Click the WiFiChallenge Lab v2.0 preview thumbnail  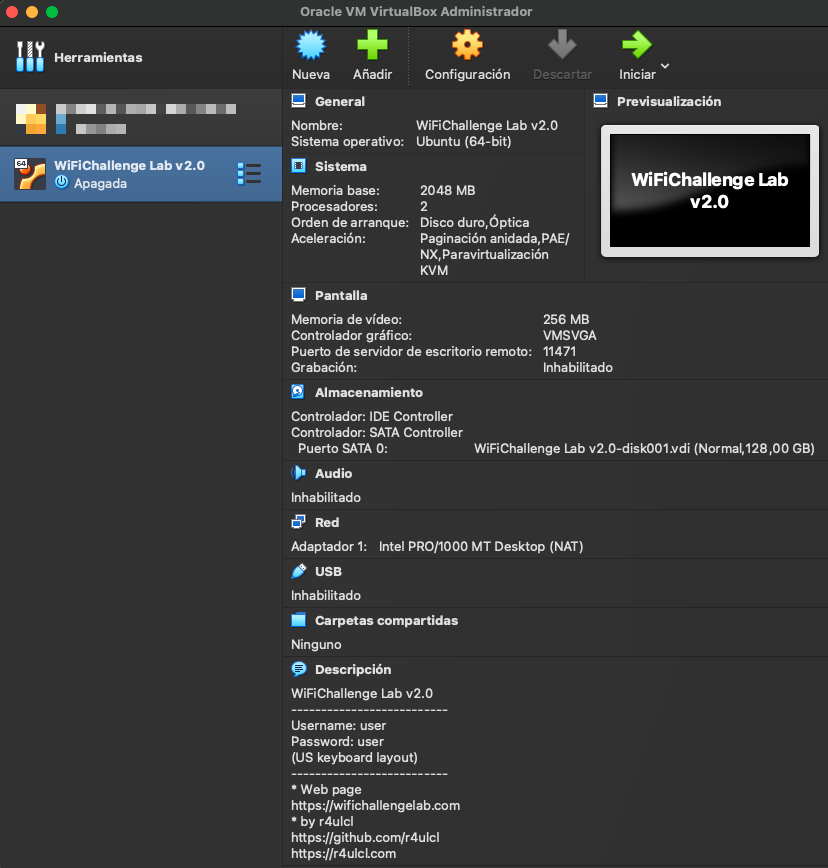pos(710,190)
